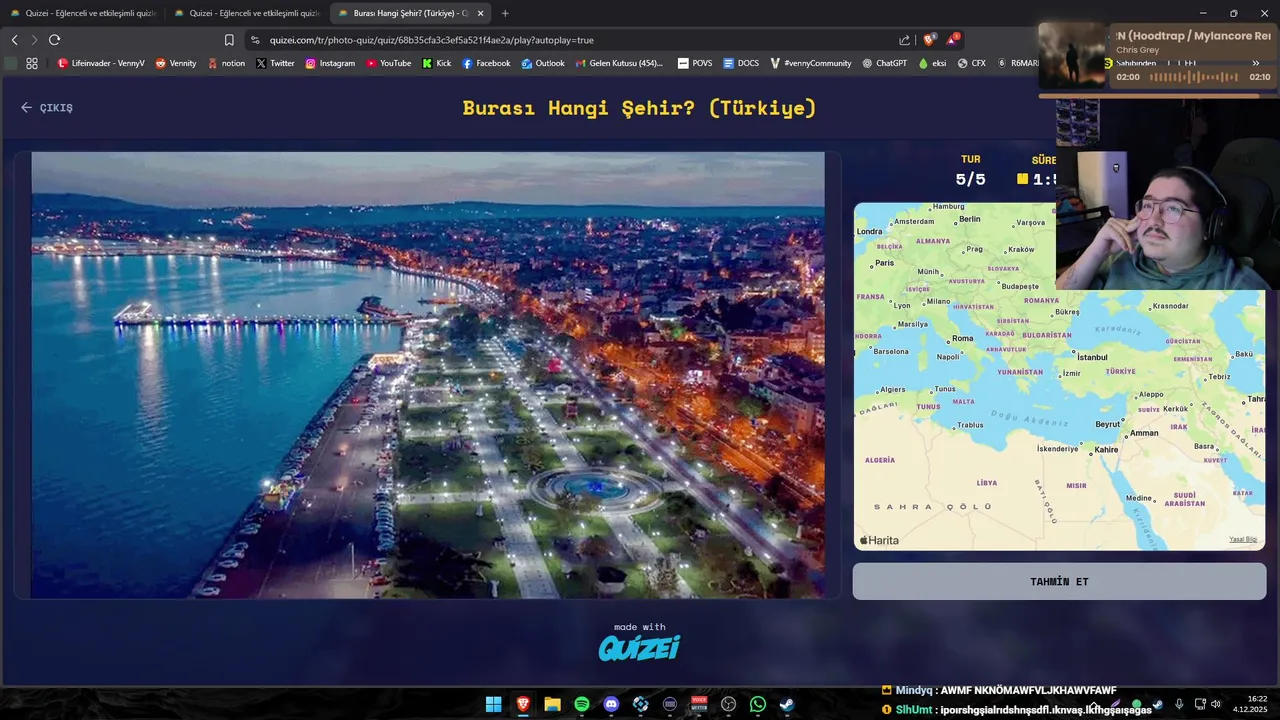Click the system volume tray icon
1280x720 pixels.
(x=1216, y=704)
